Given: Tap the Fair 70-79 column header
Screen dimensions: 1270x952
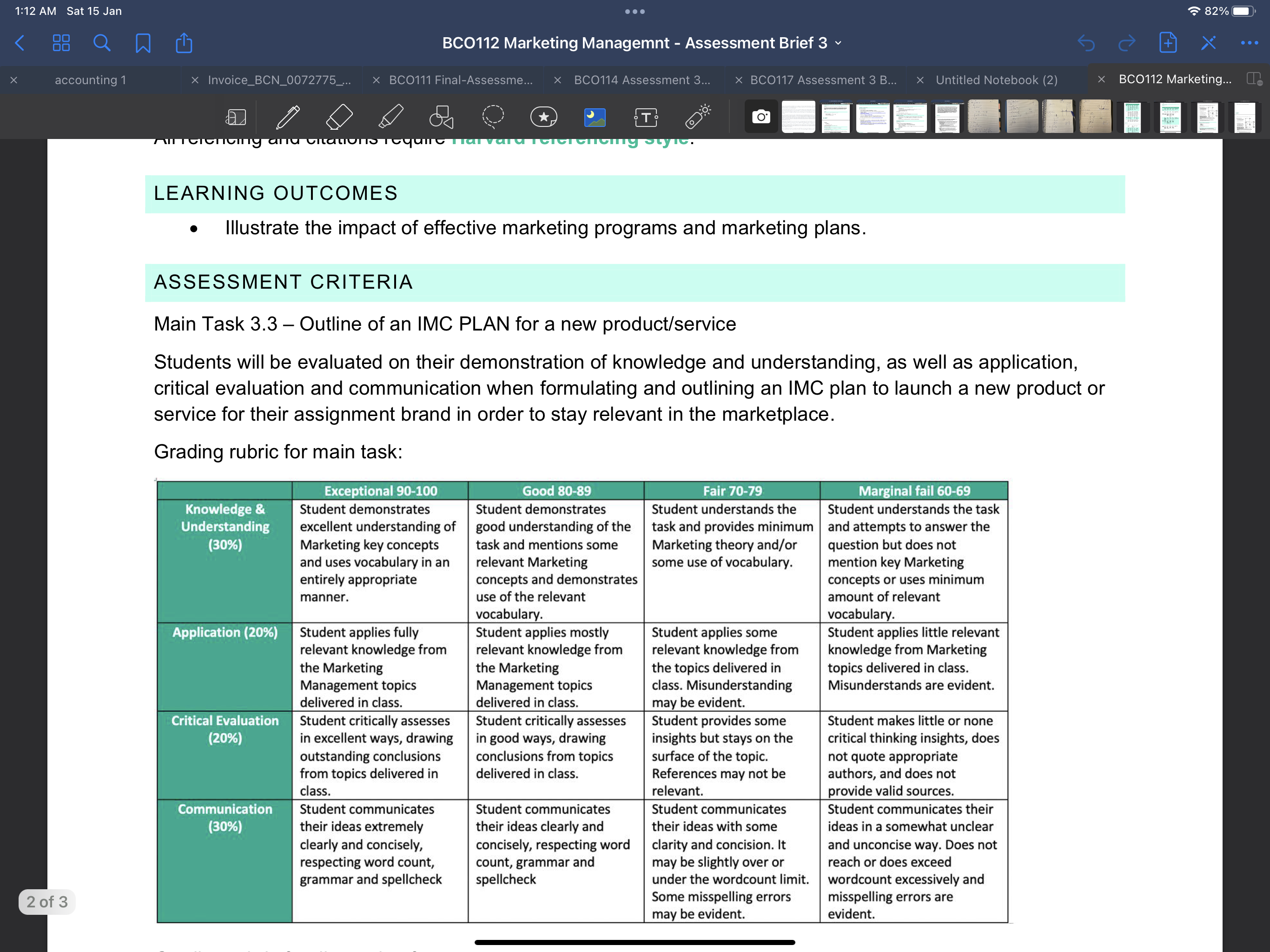Looking at the screenshot, I should [x=733, y=491].
